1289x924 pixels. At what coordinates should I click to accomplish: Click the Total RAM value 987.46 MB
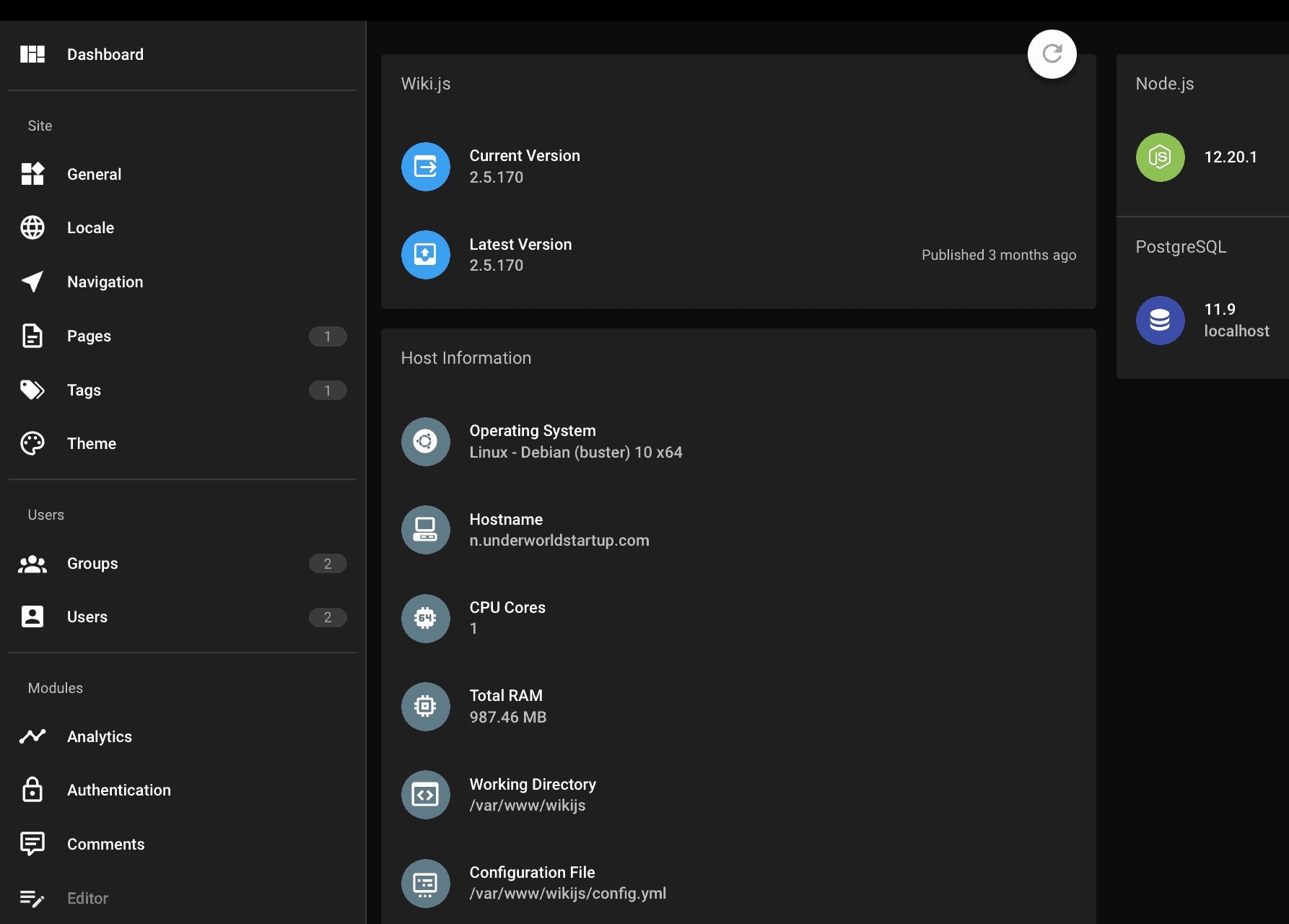click(x=508, y=718)
